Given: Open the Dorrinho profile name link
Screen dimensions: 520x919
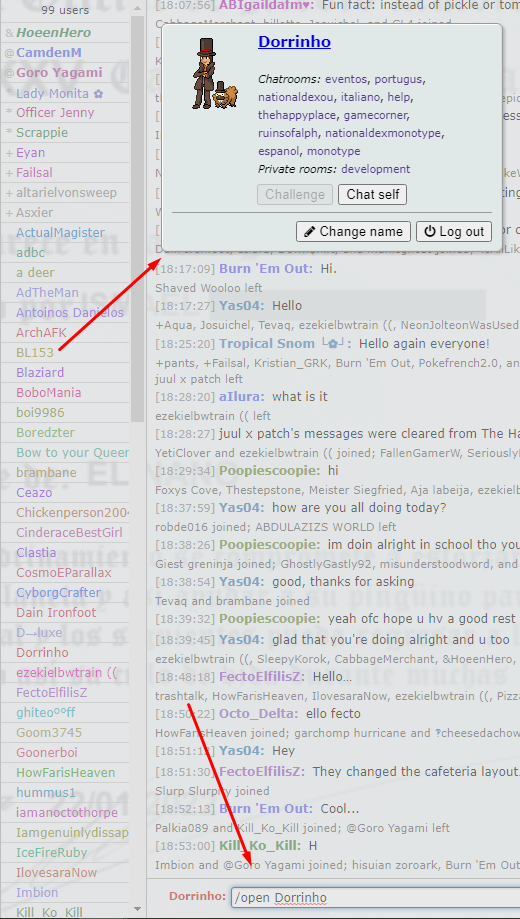Looking at the screenshot, I should [x=294, y=42].
